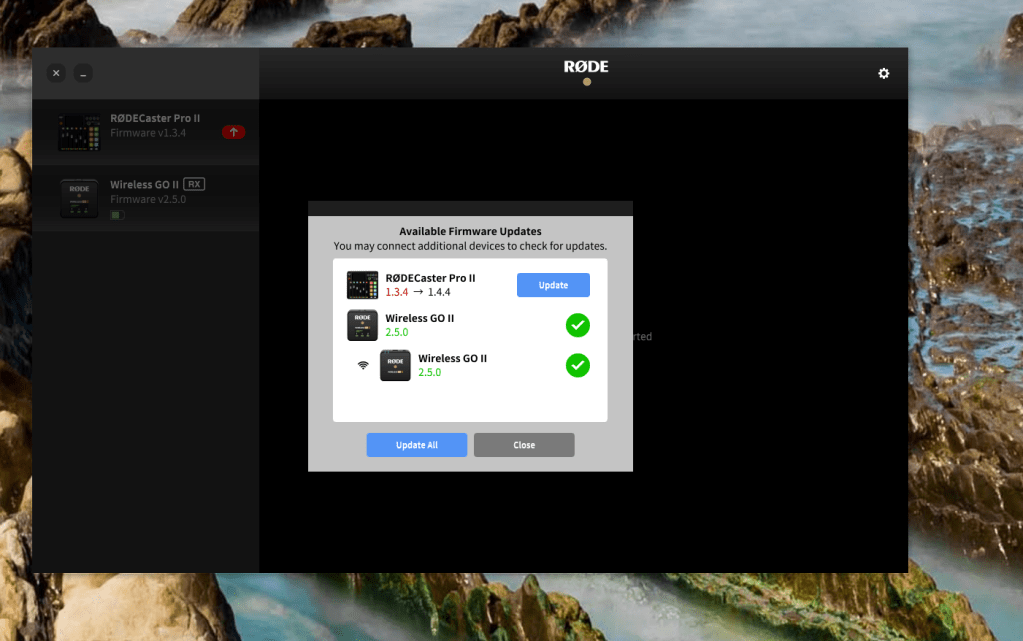Screen dimensions: 1023x641
Task: Click 'Firmware v1.3.4' text in sidebar
Action: tap(148, 133)
